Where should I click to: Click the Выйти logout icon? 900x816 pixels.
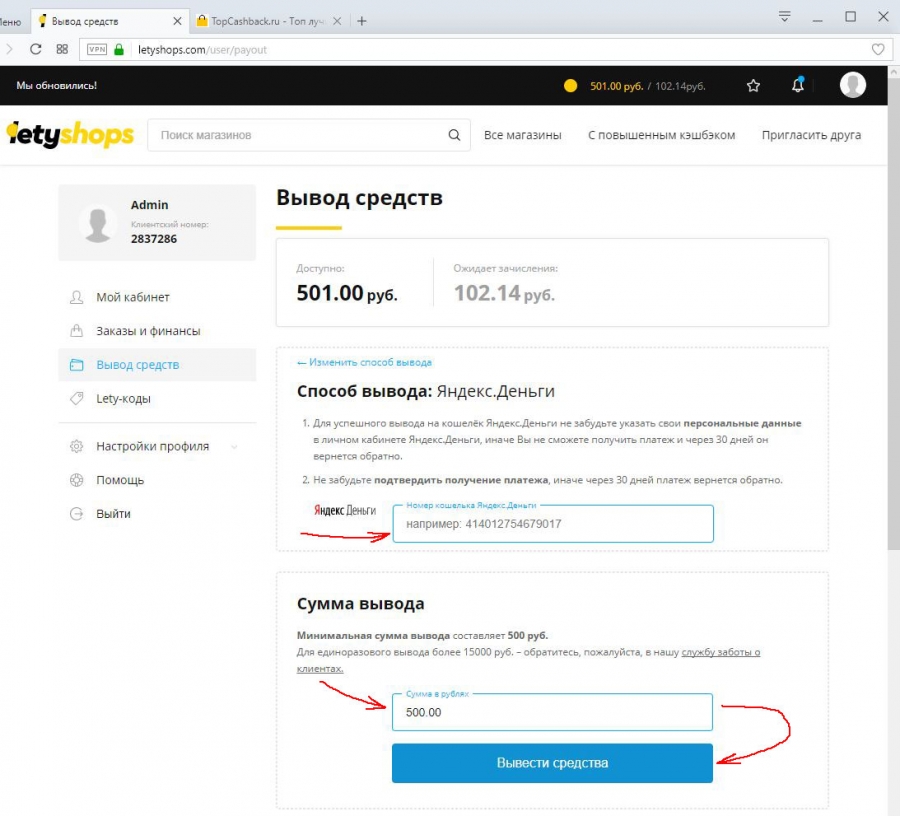coord(76,514)
